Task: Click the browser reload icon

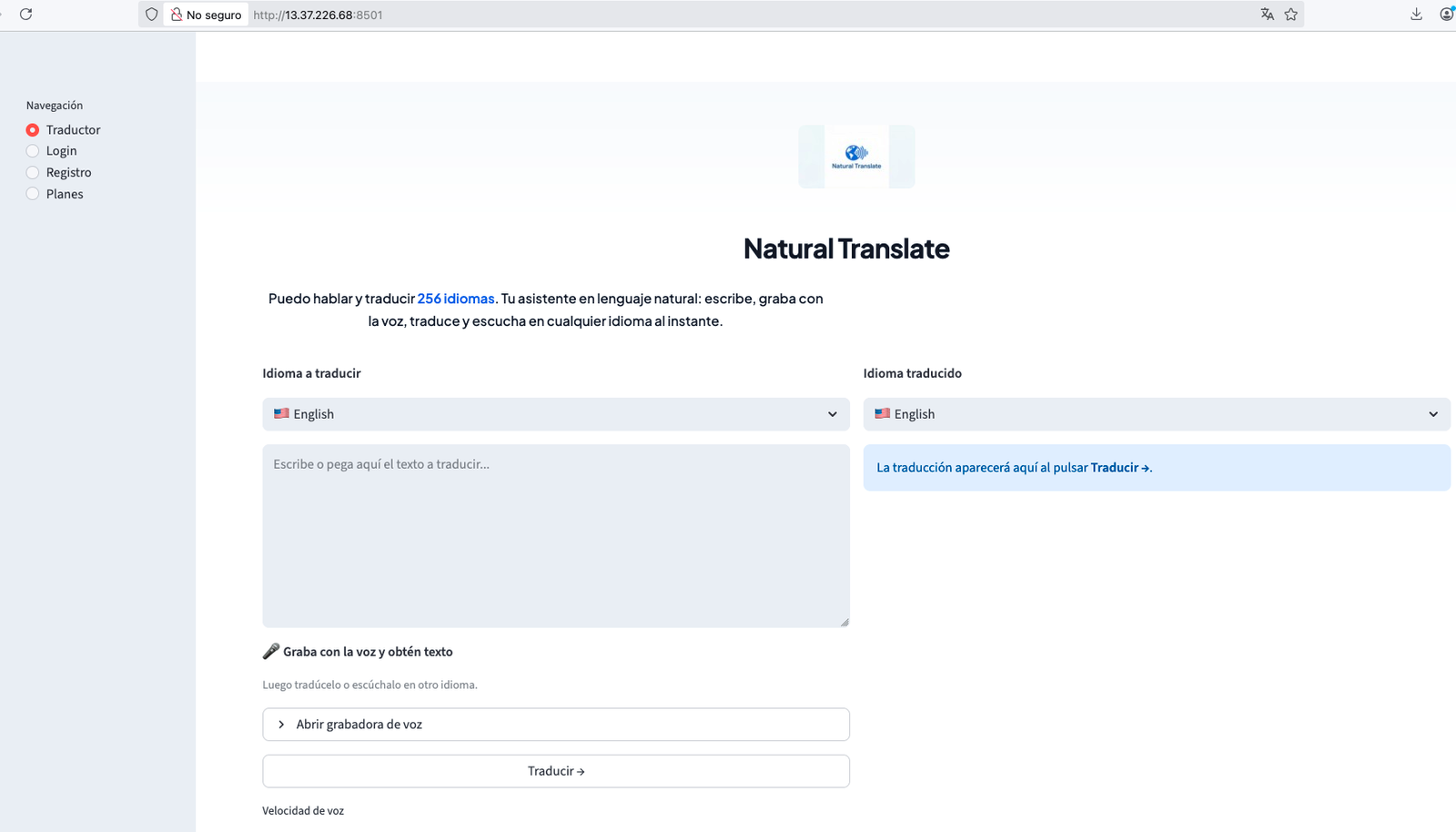Action: [x=25, y=15]
